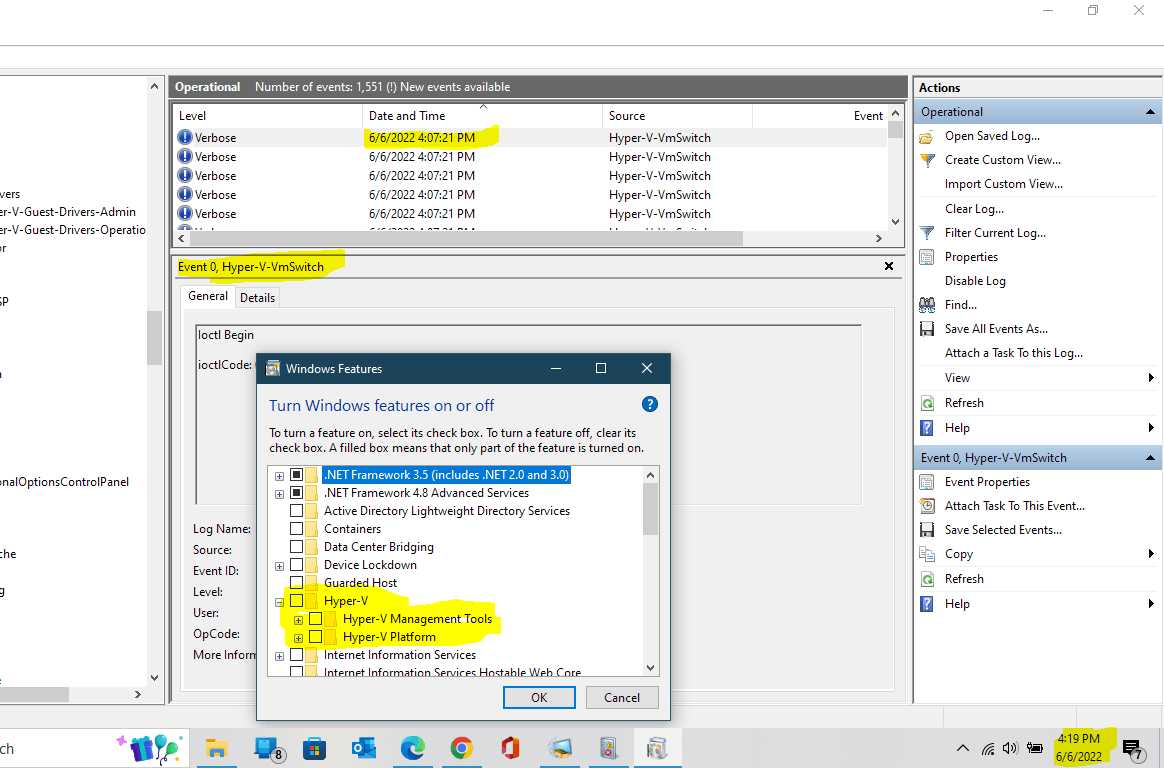
Task: Check the Device Lockdown checkbox
Action: click(x=296, y=565)
